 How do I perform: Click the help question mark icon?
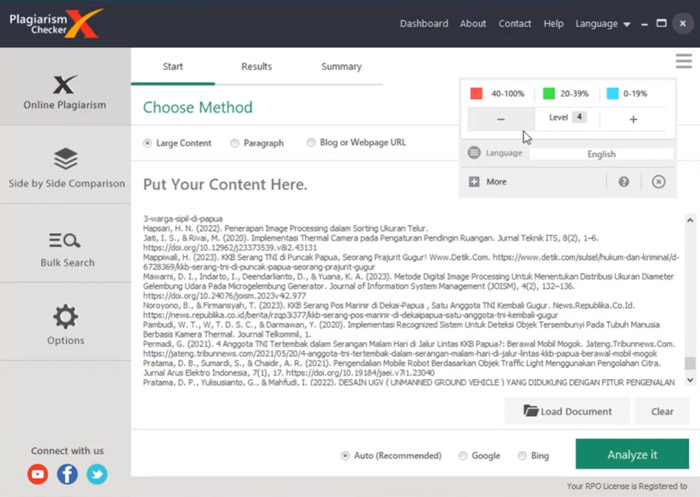[x=624, y=182]
